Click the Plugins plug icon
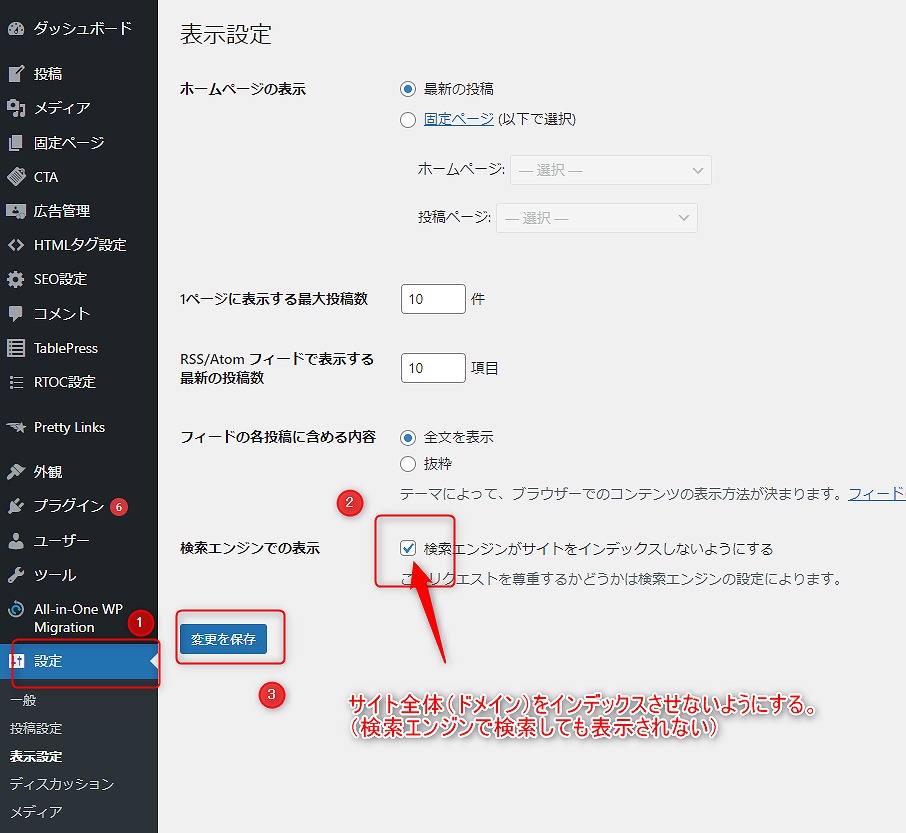Image resolution: width=906 pixels, height=833 pixels. (15, 506)
